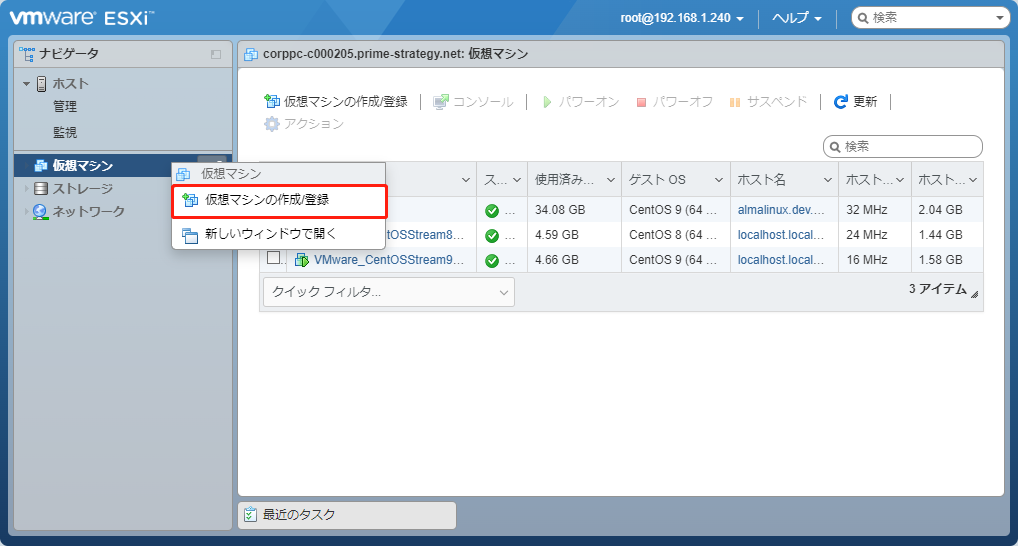
Task: Click the VM list 検索 filter field
Action: click(x=902, y=147)
